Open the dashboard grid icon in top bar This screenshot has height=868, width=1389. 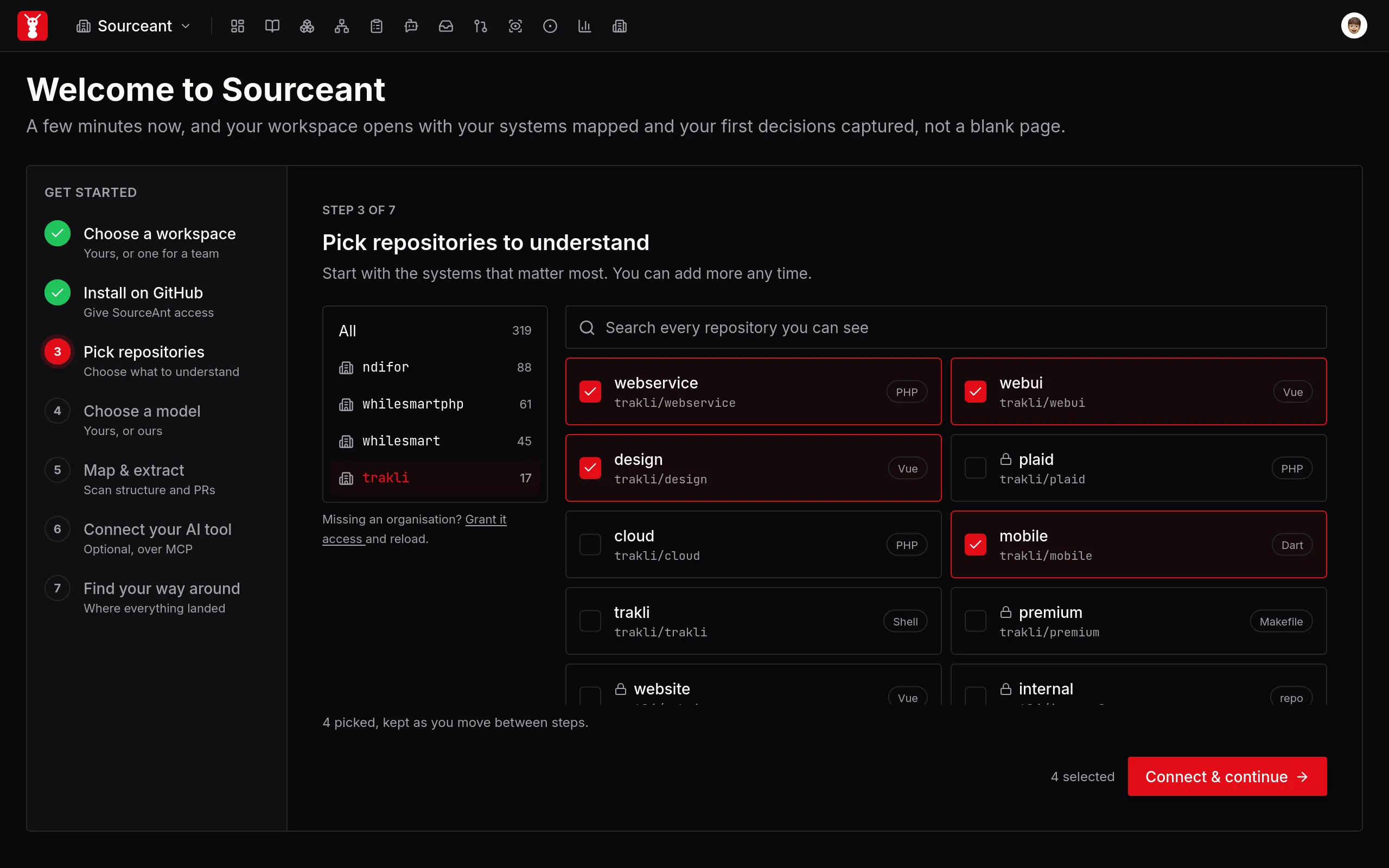(x=238, y=26)
